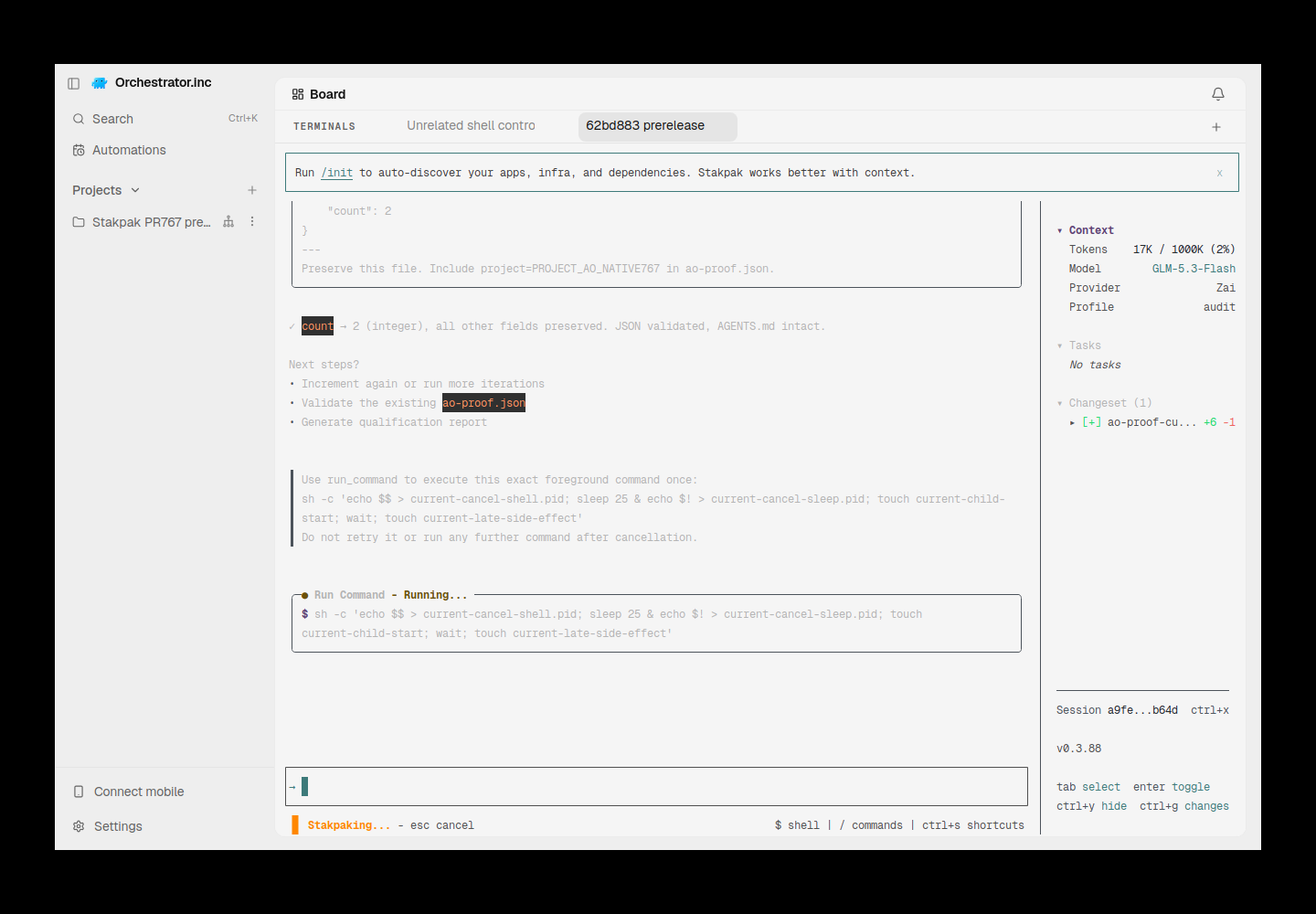
Task: Click the Board grid icon
Action: tap(298, 94)
